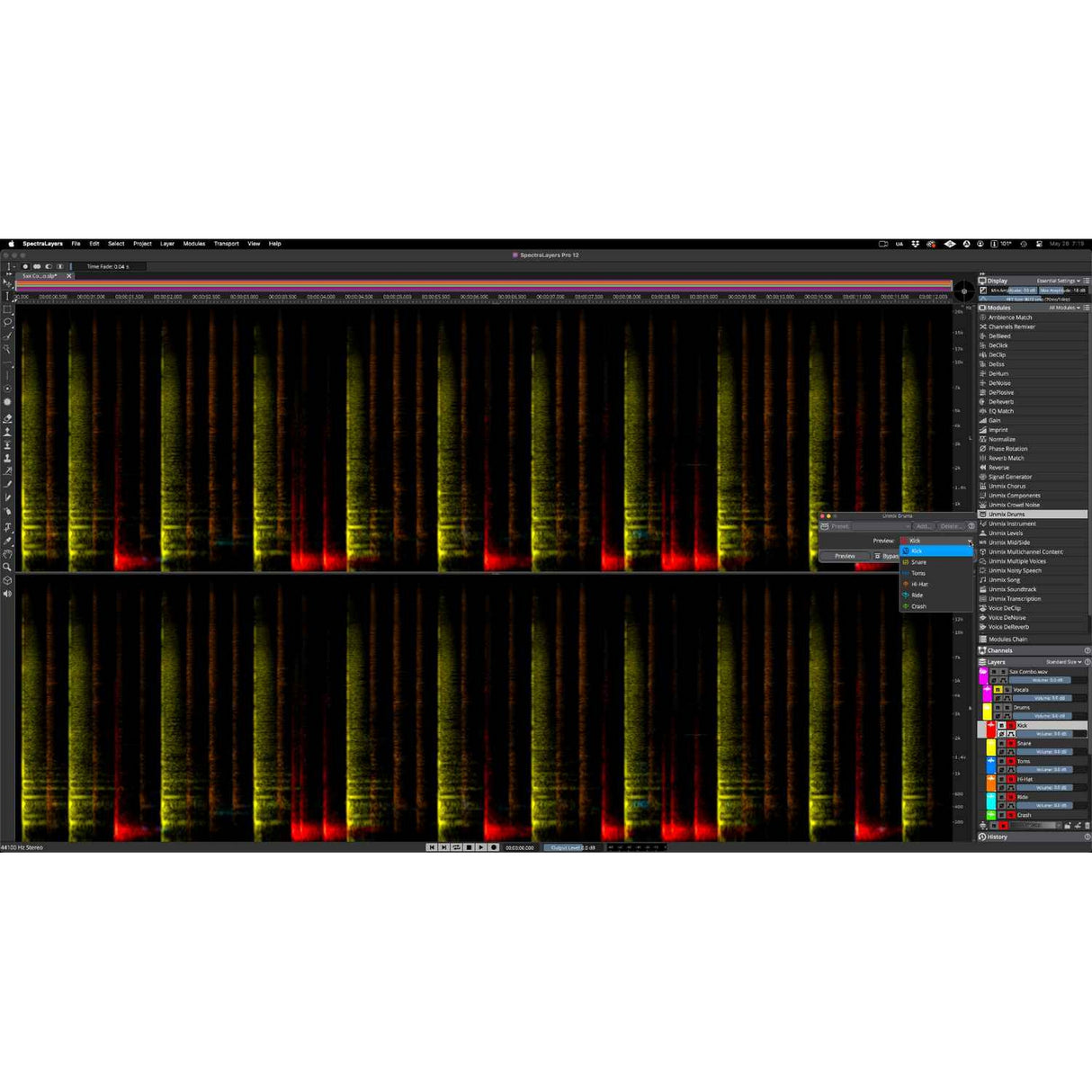
Task: Click the Hi-Hat layer color swatch
Action: pos(990,783)
